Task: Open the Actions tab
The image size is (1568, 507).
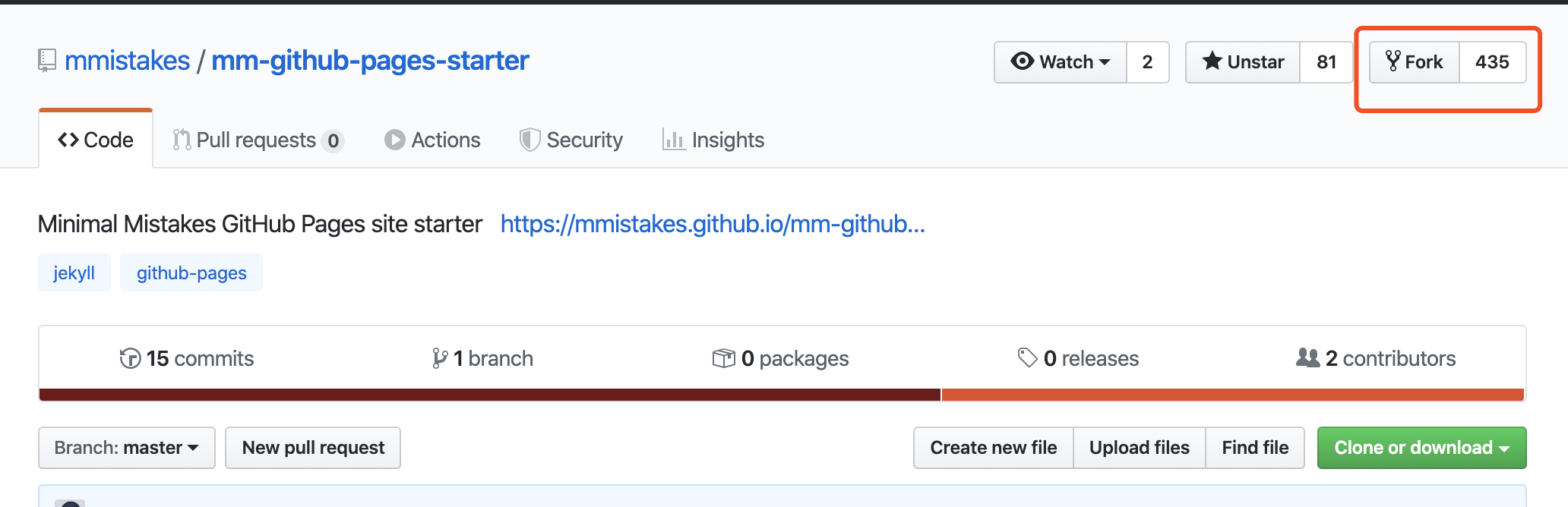Action: pos(433,140)
